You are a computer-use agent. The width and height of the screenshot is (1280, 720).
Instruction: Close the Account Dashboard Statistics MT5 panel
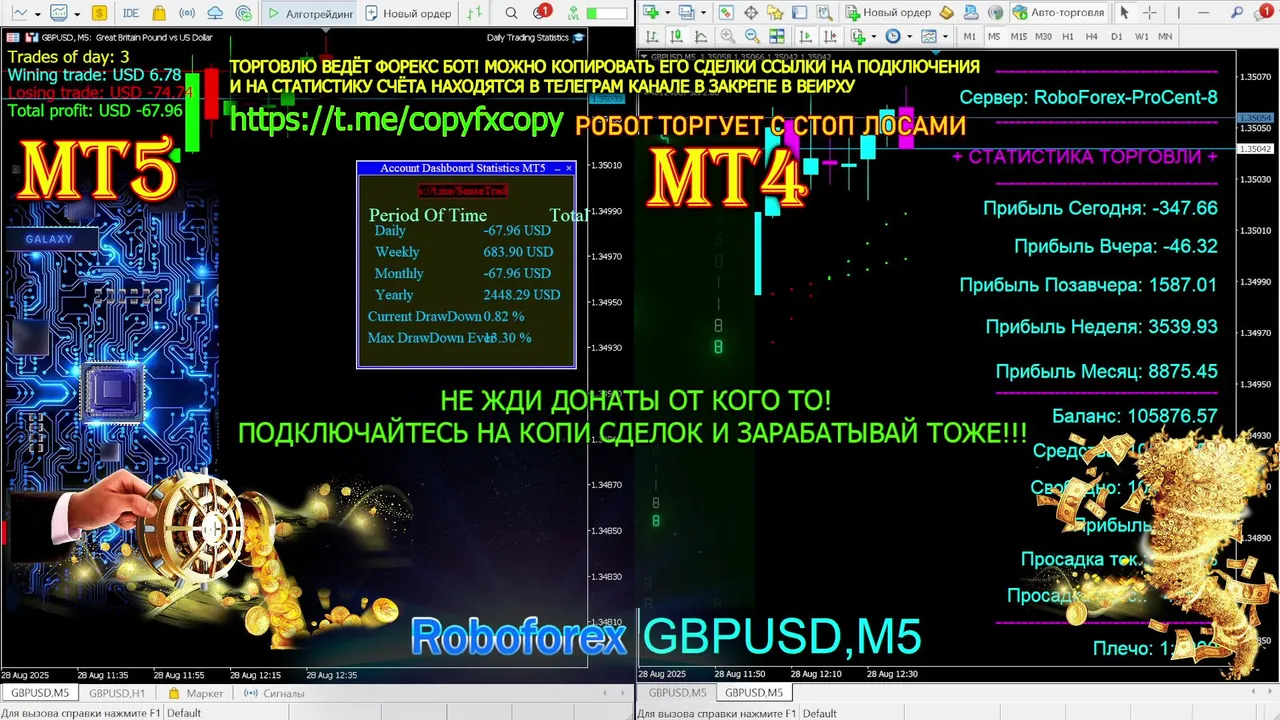[569, 168]
